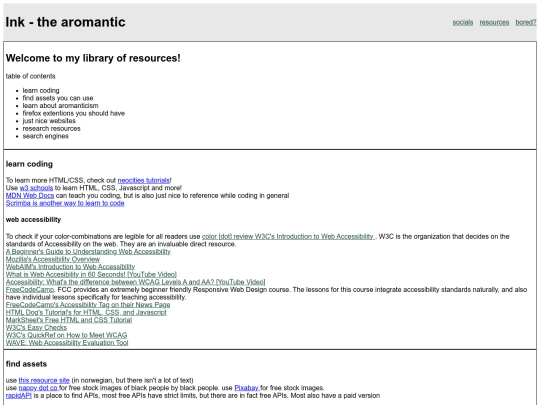Viewport: 540px width, 405px height.
Task: Open the rapidAPI link
Action: pos(19,395)
